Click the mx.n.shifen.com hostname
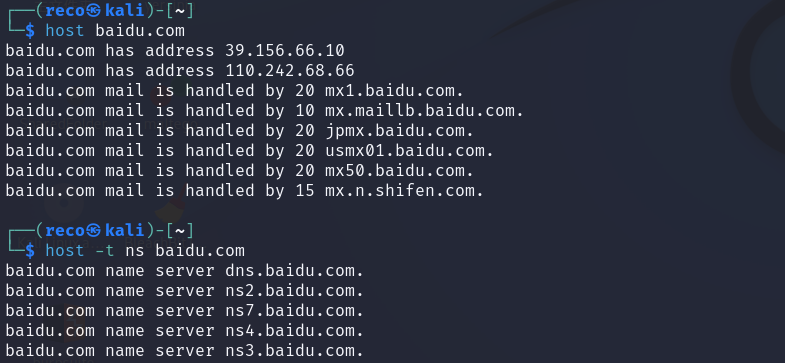The width and height of the screenshot is (785, 363). click(x=405, y=191)
